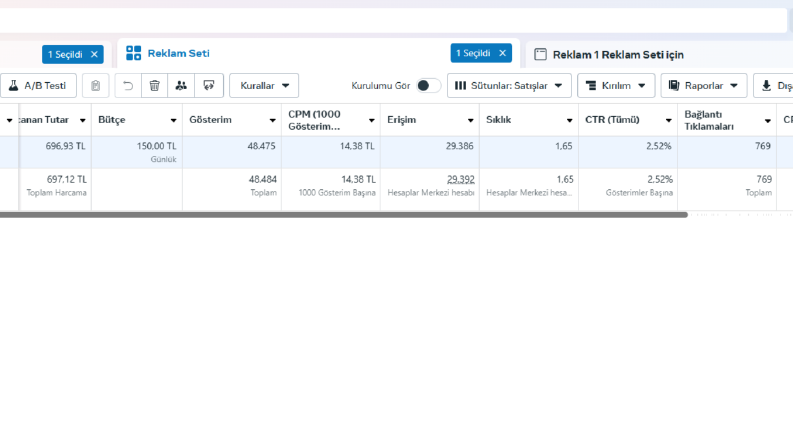Image resolution: width=793 pixels, height=446 pixels.
Task: Sort by Gösterim column header
Action: pyautogui.click(x=210, y=120)
